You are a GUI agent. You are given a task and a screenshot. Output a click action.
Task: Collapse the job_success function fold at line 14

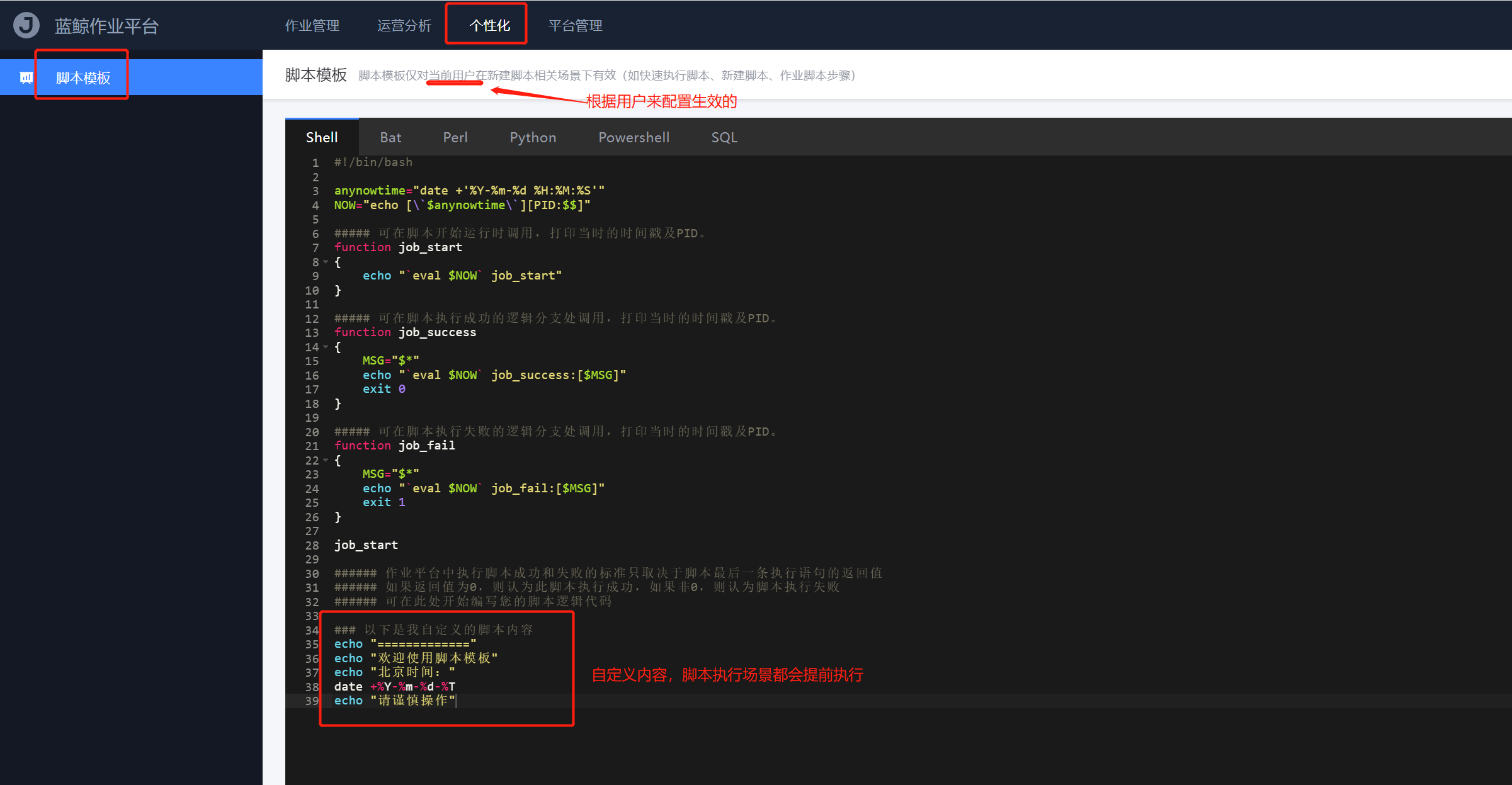326,347
